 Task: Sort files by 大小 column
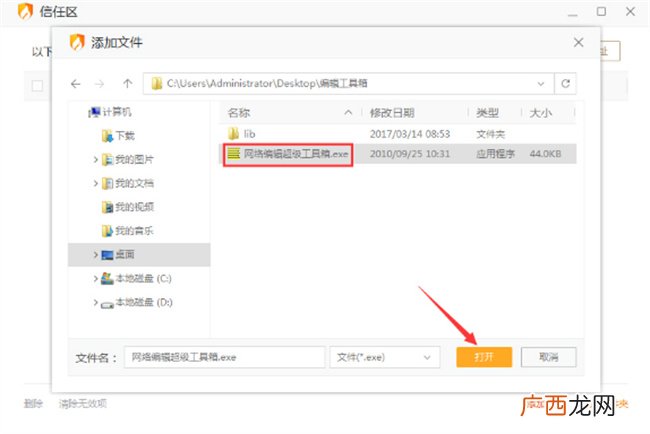[541, 113]
